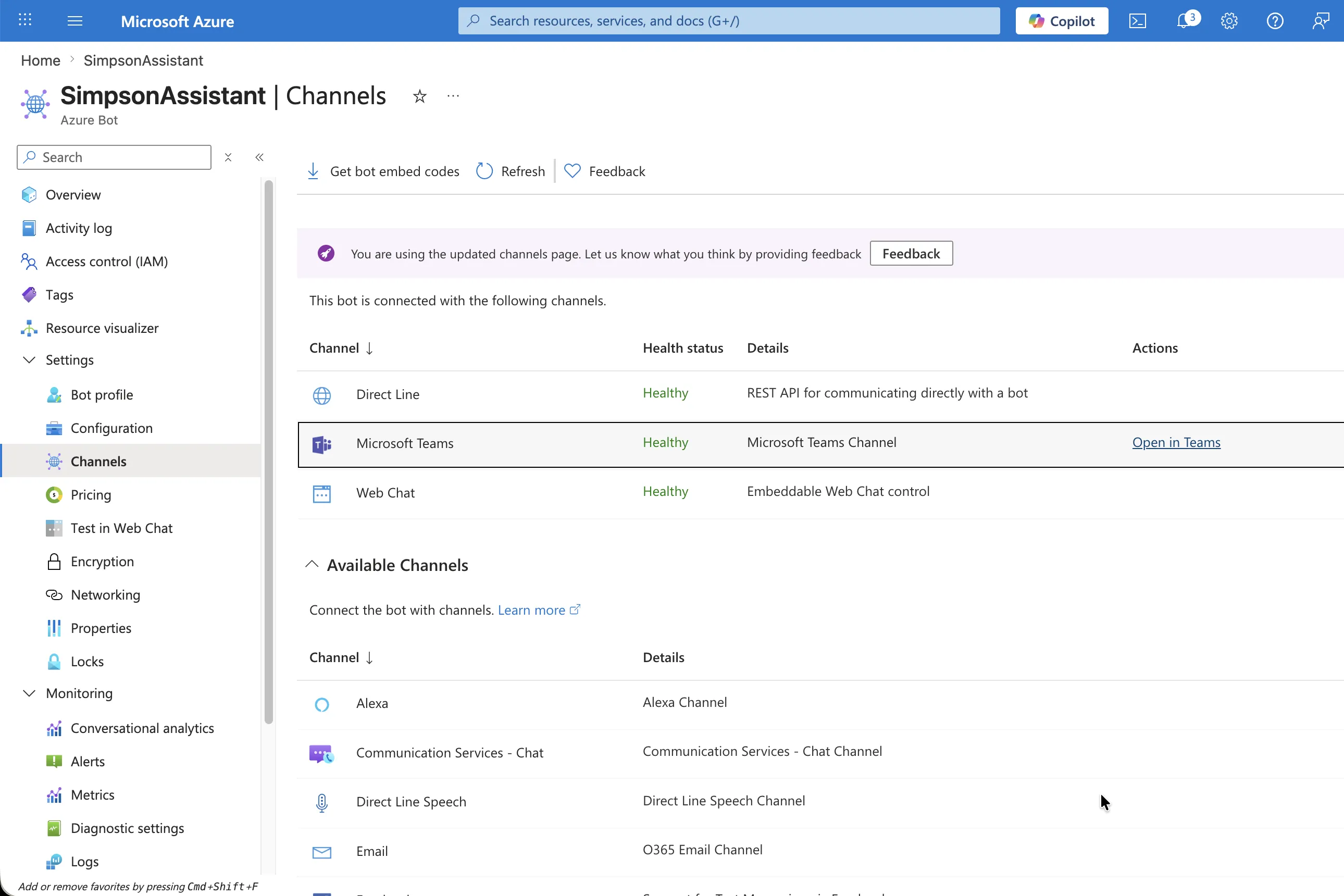The width and height of the screenshot is (1344, 896).
Task: Open Logs in Monitoring
Action: (84, 861)
